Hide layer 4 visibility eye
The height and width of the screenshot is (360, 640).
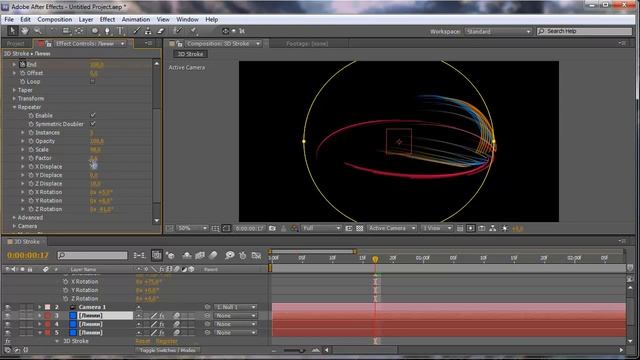(7, 324)
